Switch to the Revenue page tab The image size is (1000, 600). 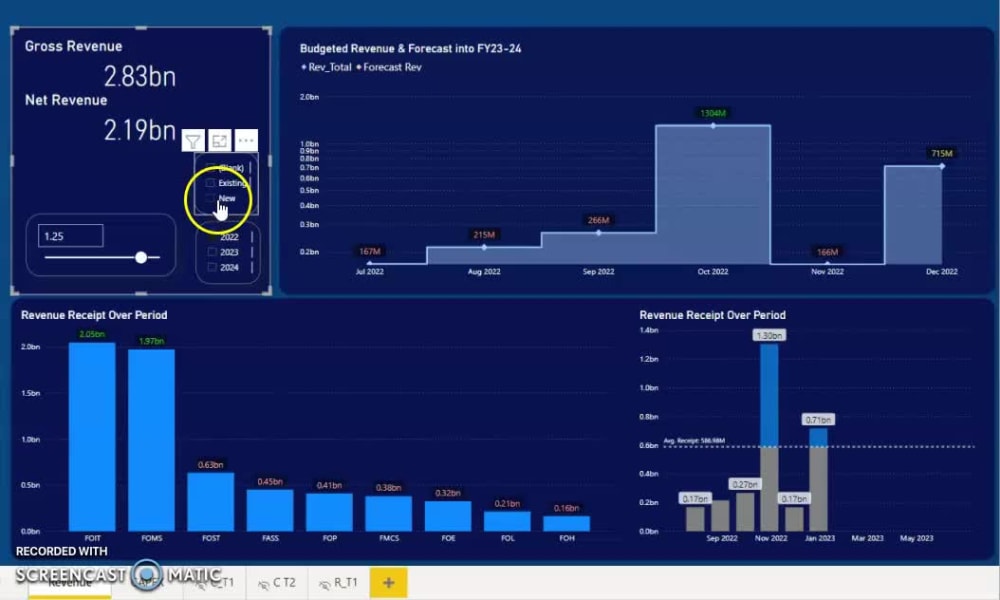tap(70, 582)
